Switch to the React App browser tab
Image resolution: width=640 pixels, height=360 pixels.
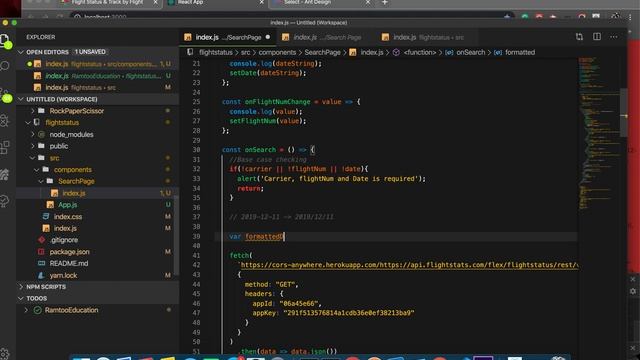(x=215, y=3)
